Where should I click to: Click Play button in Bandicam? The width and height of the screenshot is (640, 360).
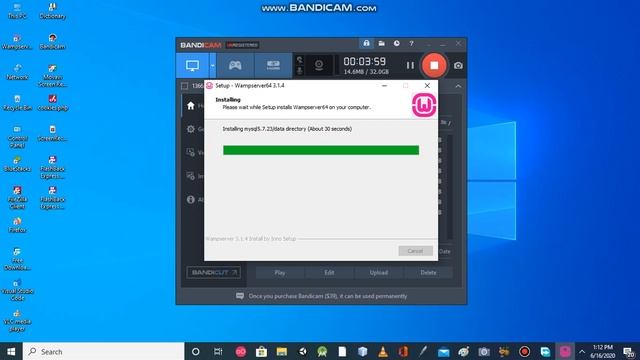click(280, 273)
